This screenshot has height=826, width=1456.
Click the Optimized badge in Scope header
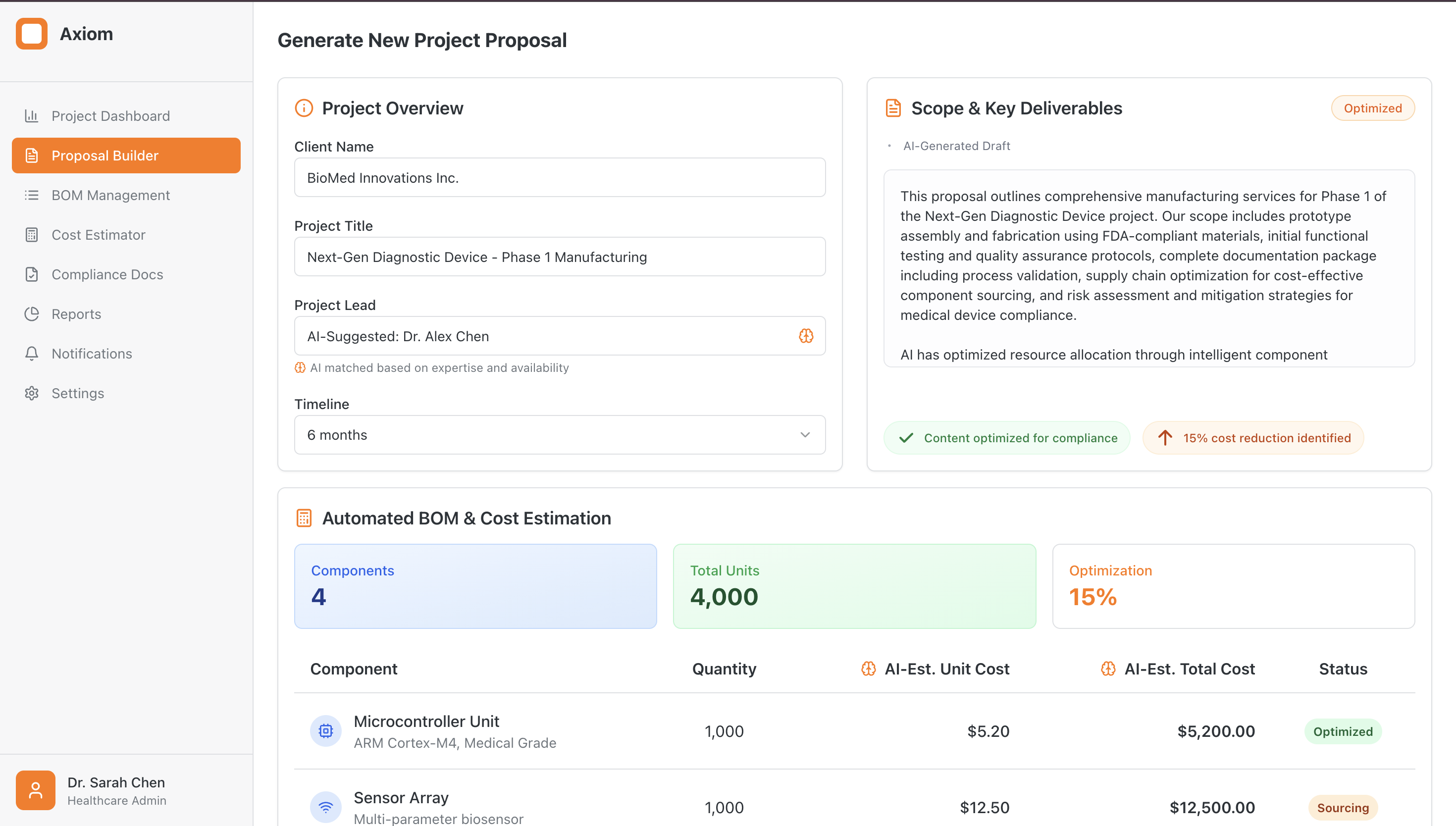(1373, 108)
